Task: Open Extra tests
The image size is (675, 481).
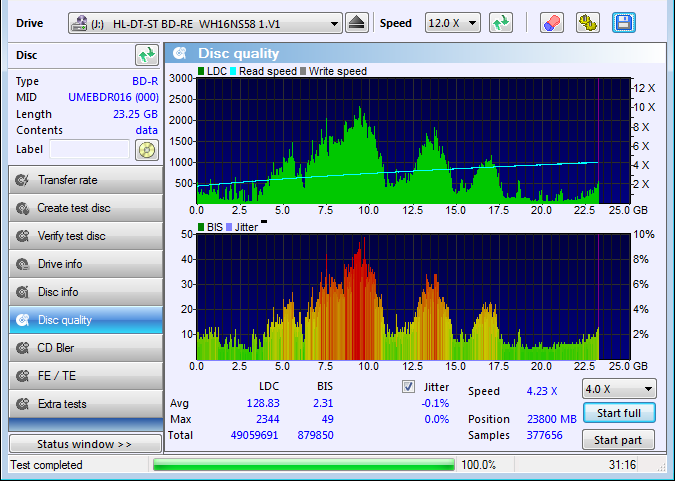Action: (x=86, y=404)
